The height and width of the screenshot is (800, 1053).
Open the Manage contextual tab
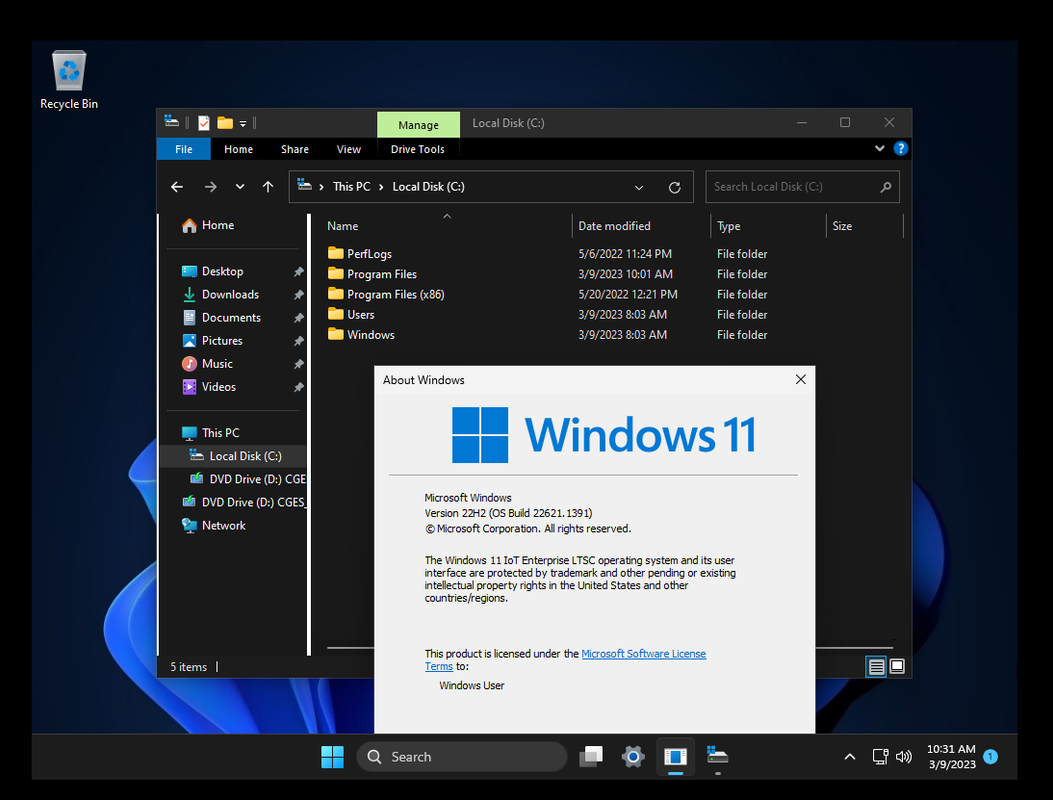pos(418,125)
